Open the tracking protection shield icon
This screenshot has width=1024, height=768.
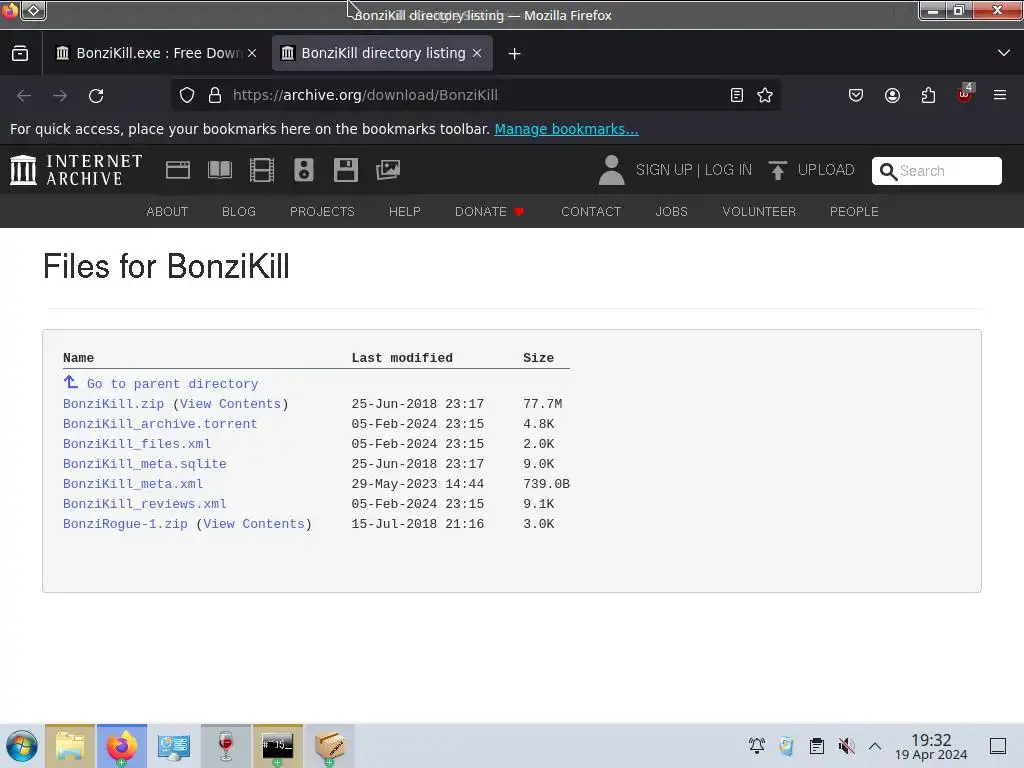click(x=187, y=95)
